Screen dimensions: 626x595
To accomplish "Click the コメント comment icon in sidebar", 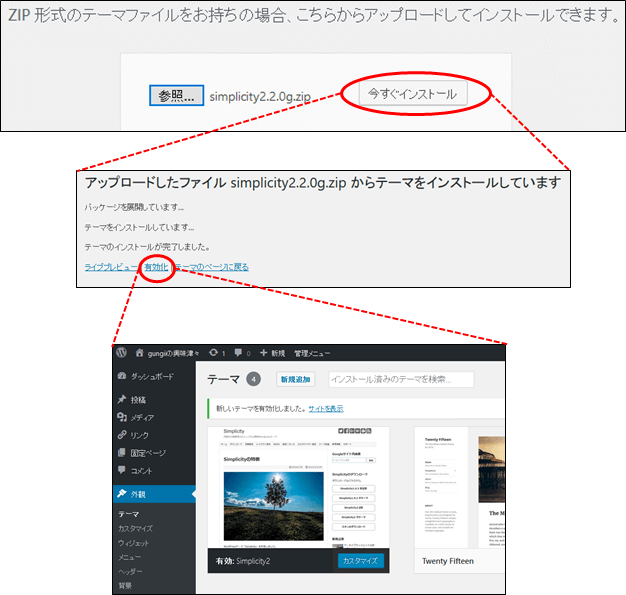I will coord(122,470).
